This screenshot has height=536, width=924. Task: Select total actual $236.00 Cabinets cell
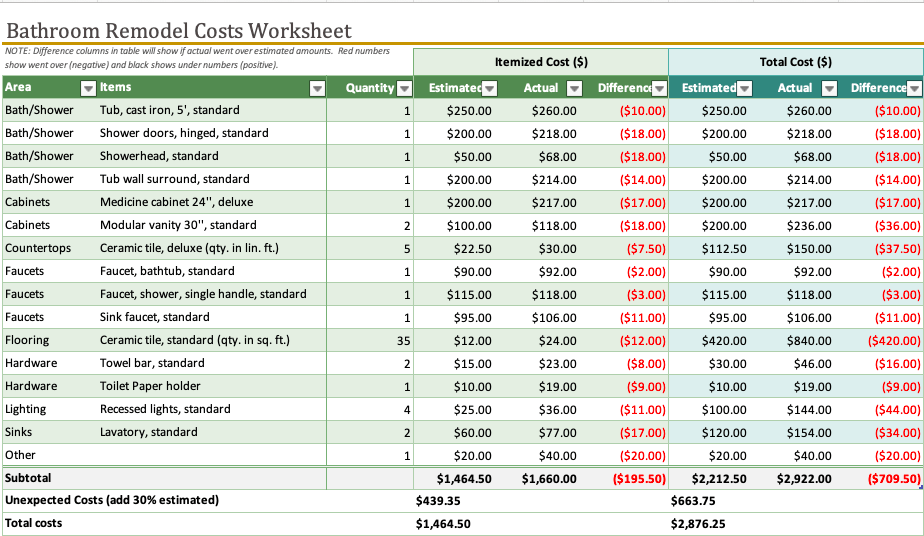coord(796,226)
